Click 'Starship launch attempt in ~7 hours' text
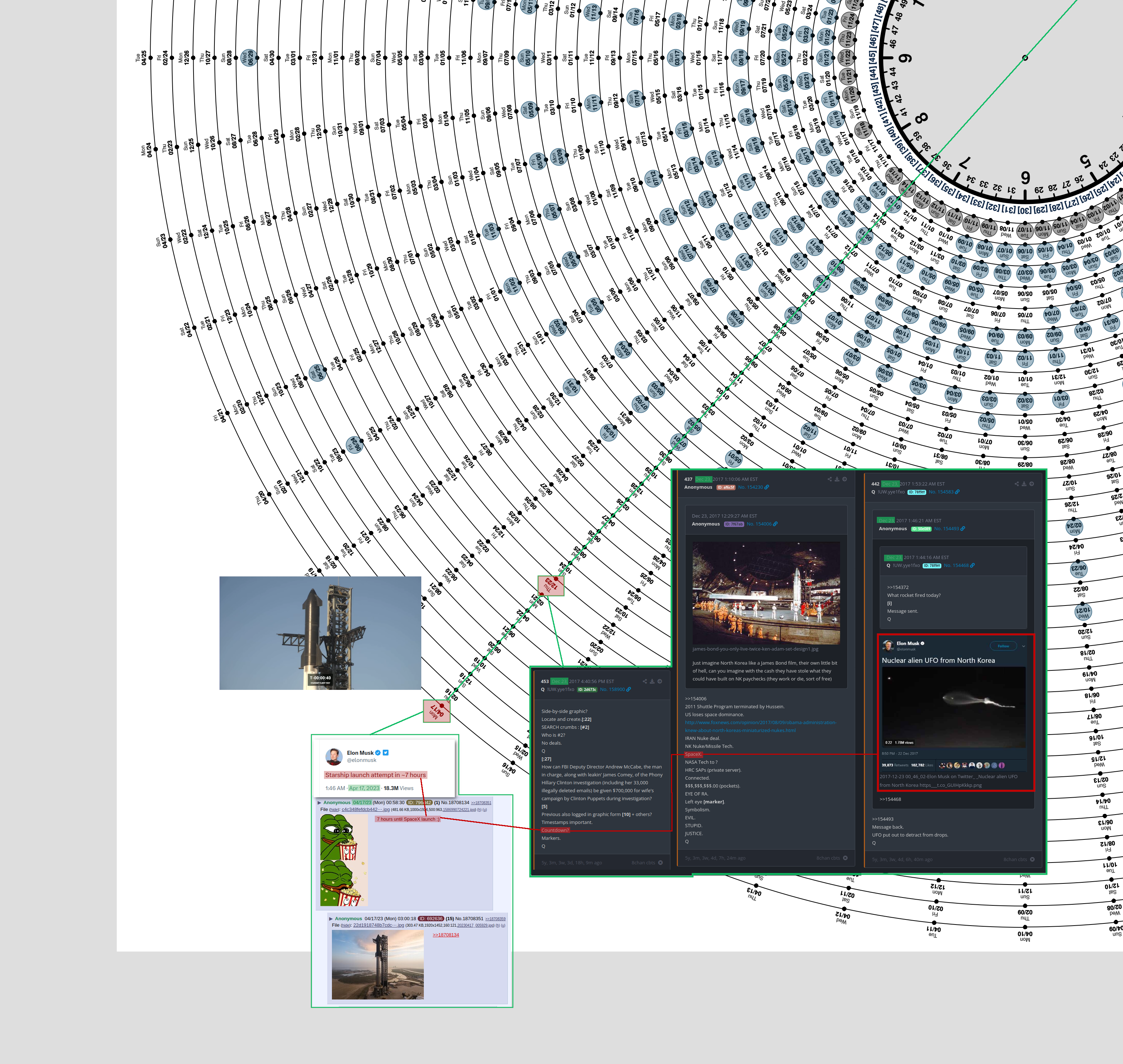1123x1064 pixels. (x=376, y=775)
